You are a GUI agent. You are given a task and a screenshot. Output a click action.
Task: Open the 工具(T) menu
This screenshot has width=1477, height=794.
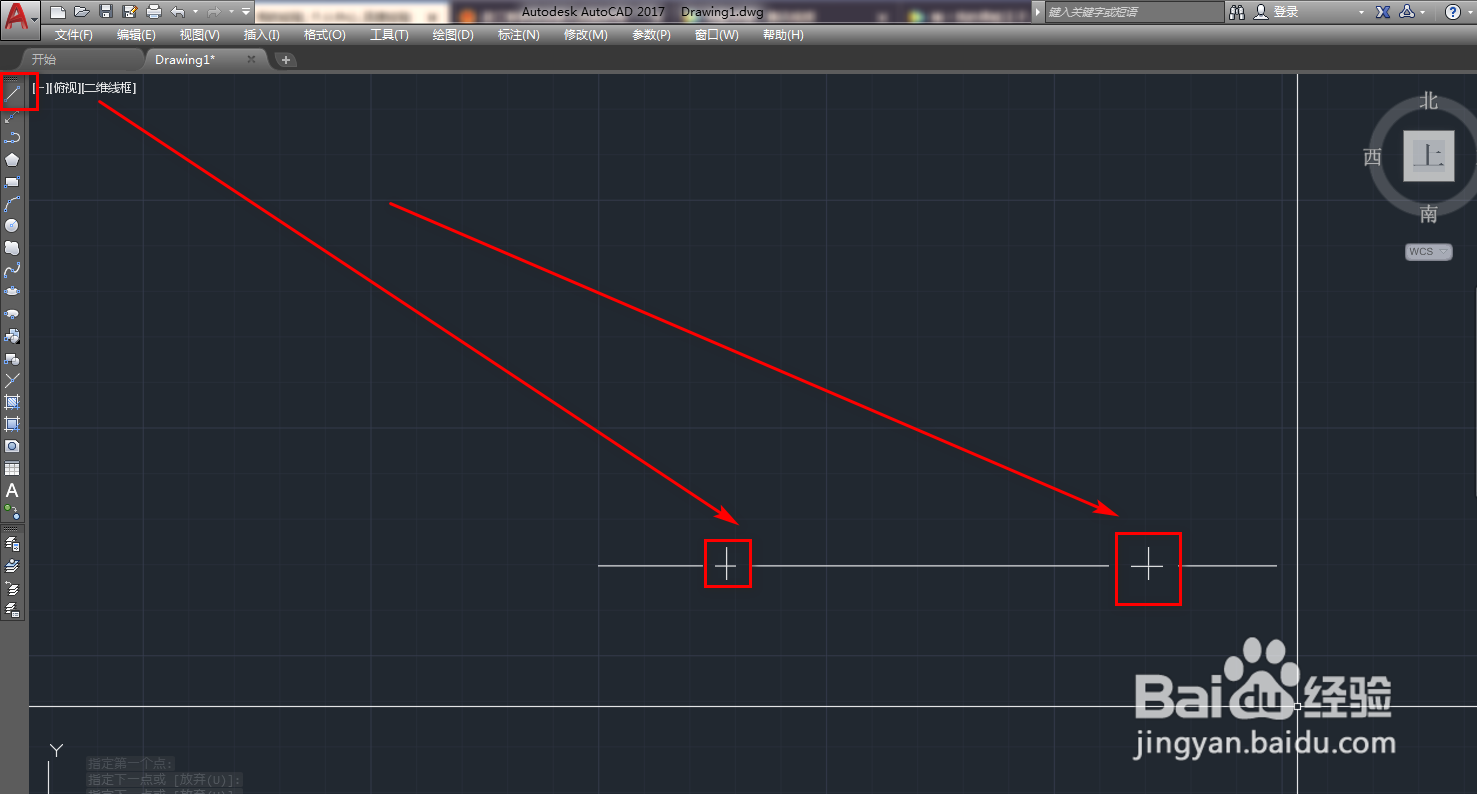[x=389, y=35]
